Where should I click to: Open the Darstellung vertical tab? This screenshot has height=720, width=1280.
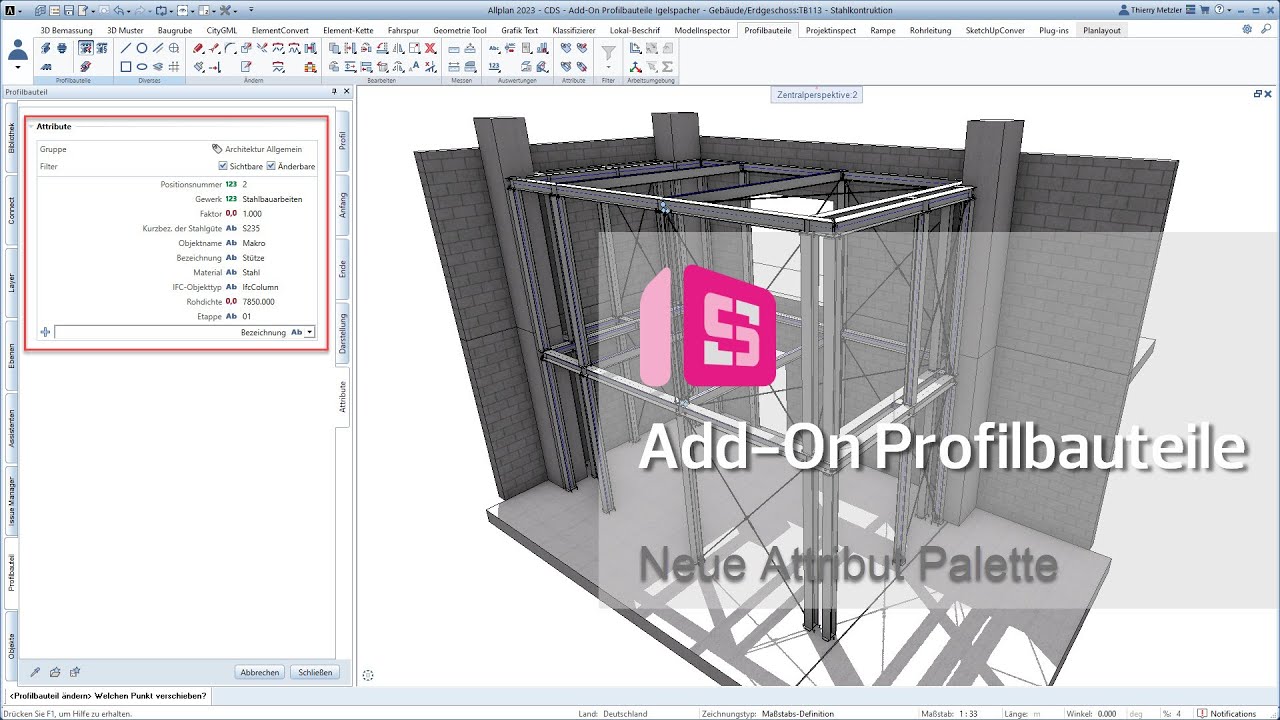[x=342, y=334]
